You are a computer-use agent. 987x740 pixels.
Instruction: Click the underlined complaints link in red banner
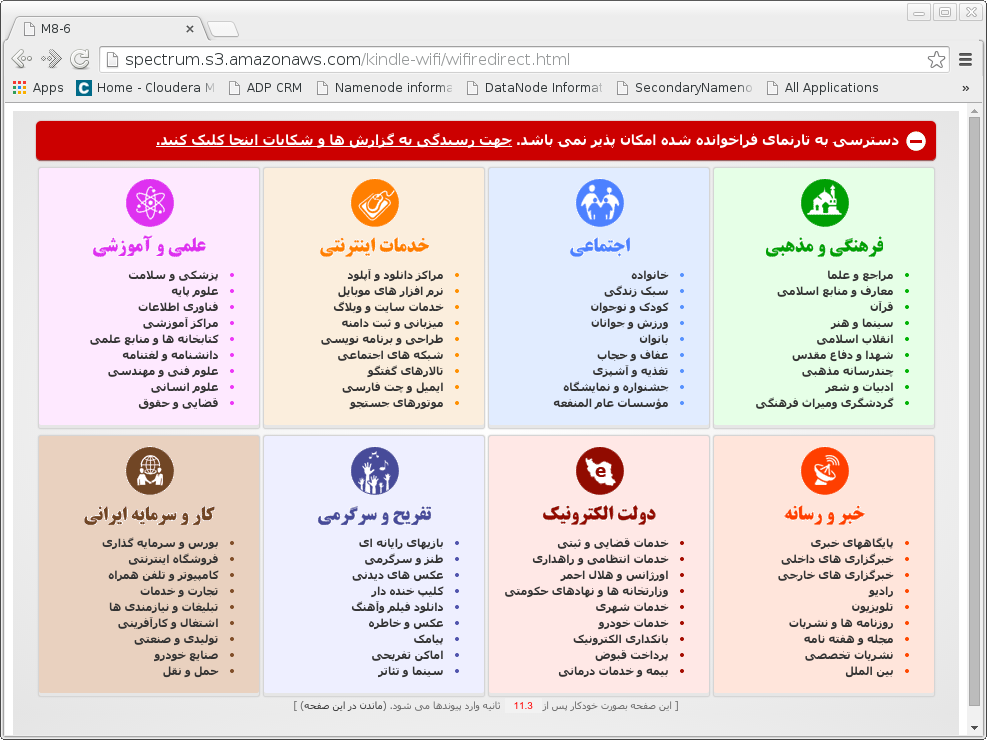[334, 140]
